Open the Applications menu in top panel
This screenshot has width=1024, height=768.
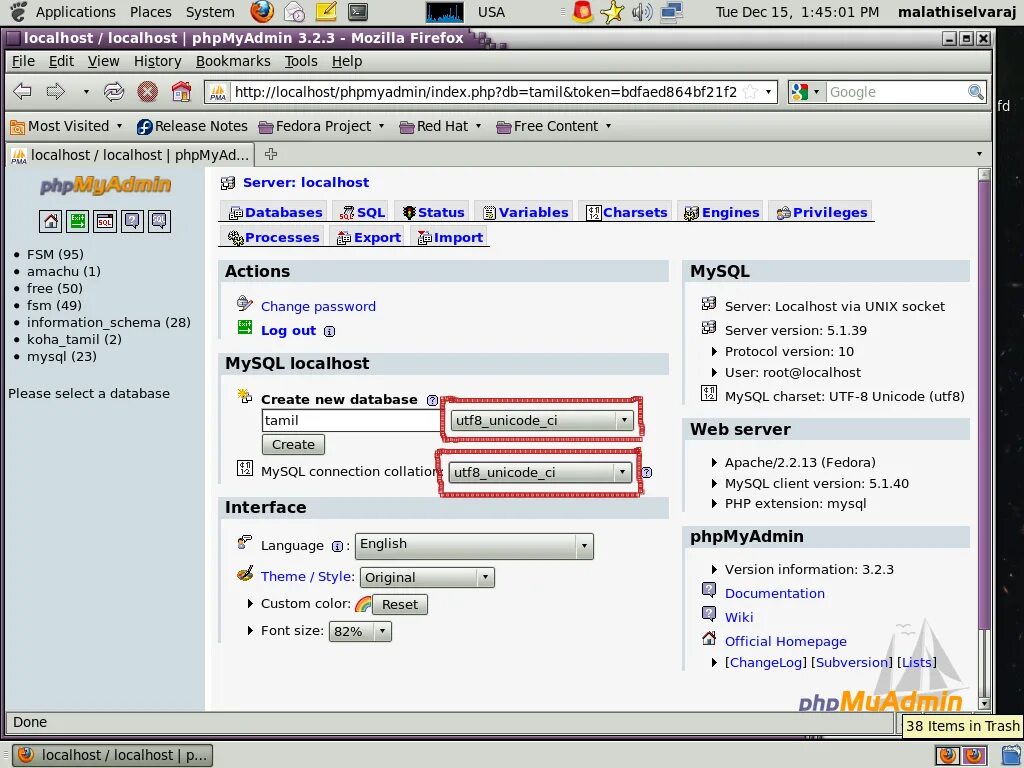click(75, 12)
